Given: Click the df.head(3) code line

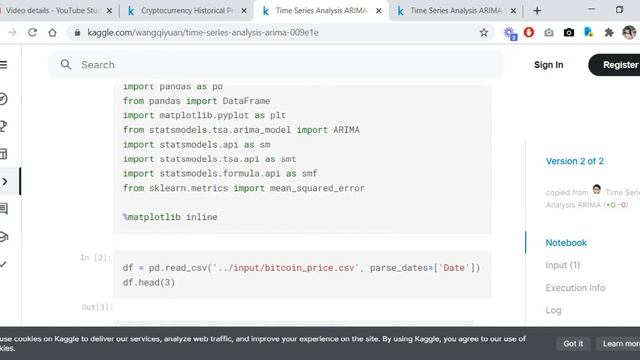Looking at the screenshot, I should pyautogui.click(x=149, y=282).
